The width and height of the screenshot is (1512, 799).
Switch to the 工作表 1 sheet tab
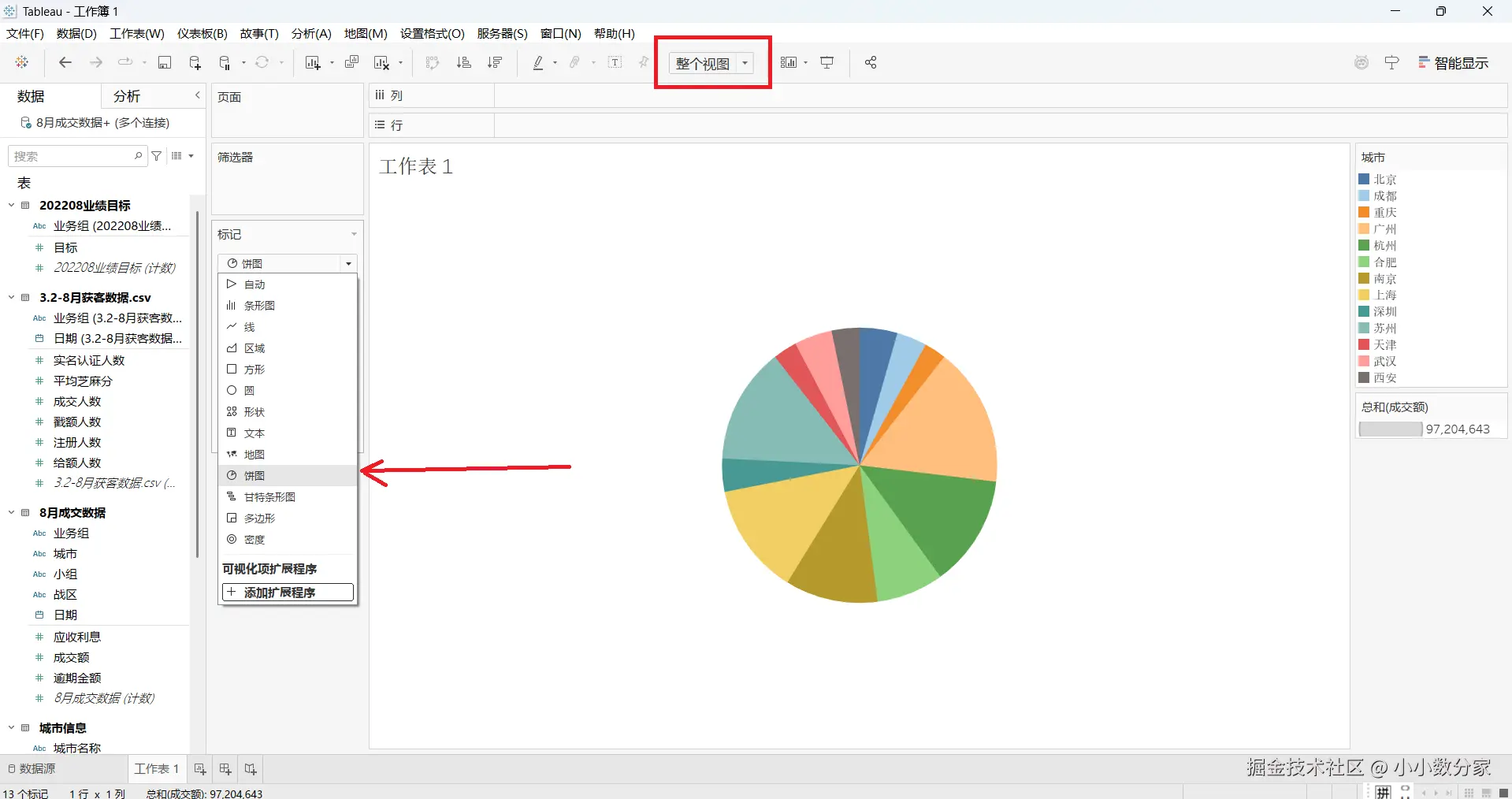click(157, 768)
